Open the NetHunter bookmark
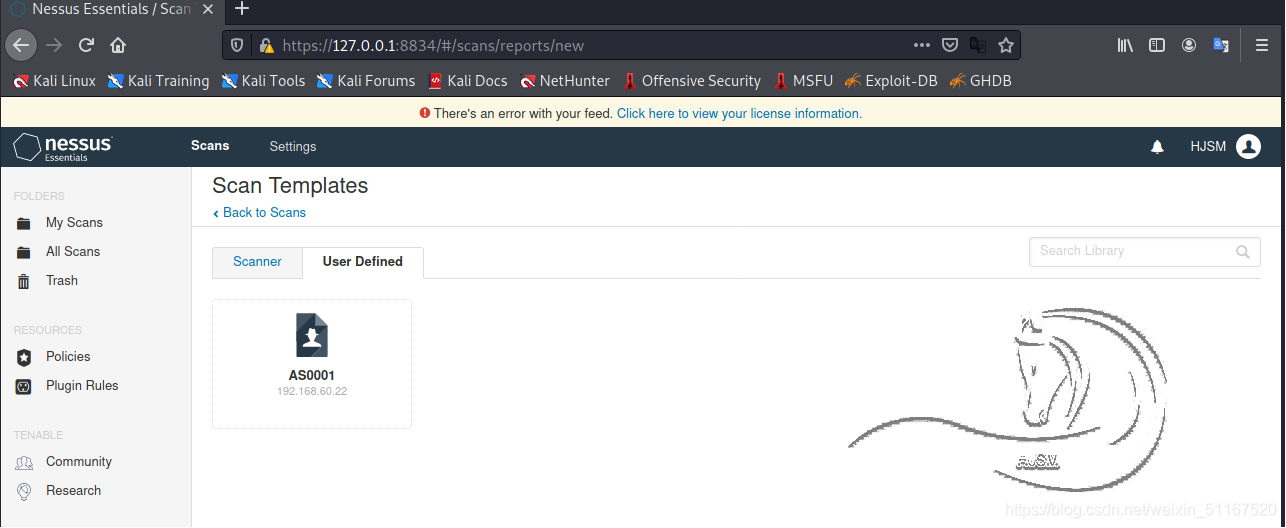Screen dimensions: 1286x528 [x=565, y=81]
